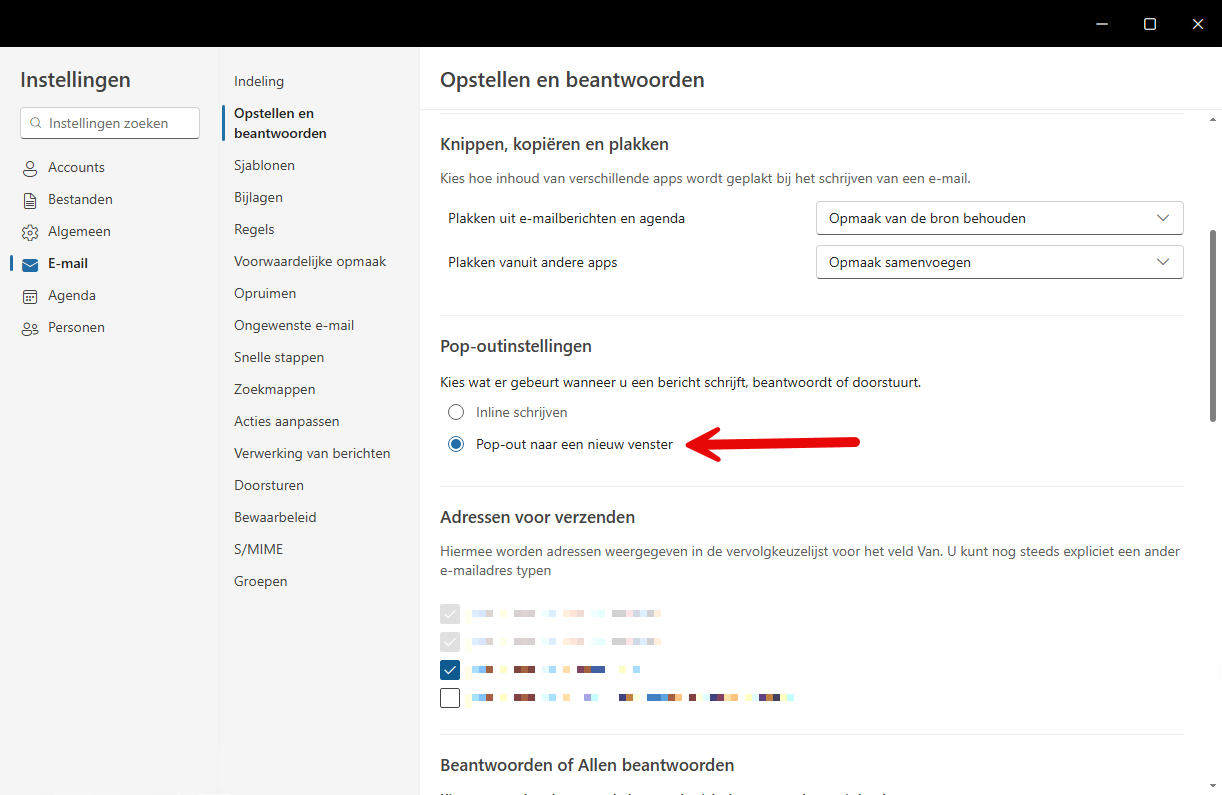Open the Opmaak van de bron behouden dropdown

click(999, 218)
